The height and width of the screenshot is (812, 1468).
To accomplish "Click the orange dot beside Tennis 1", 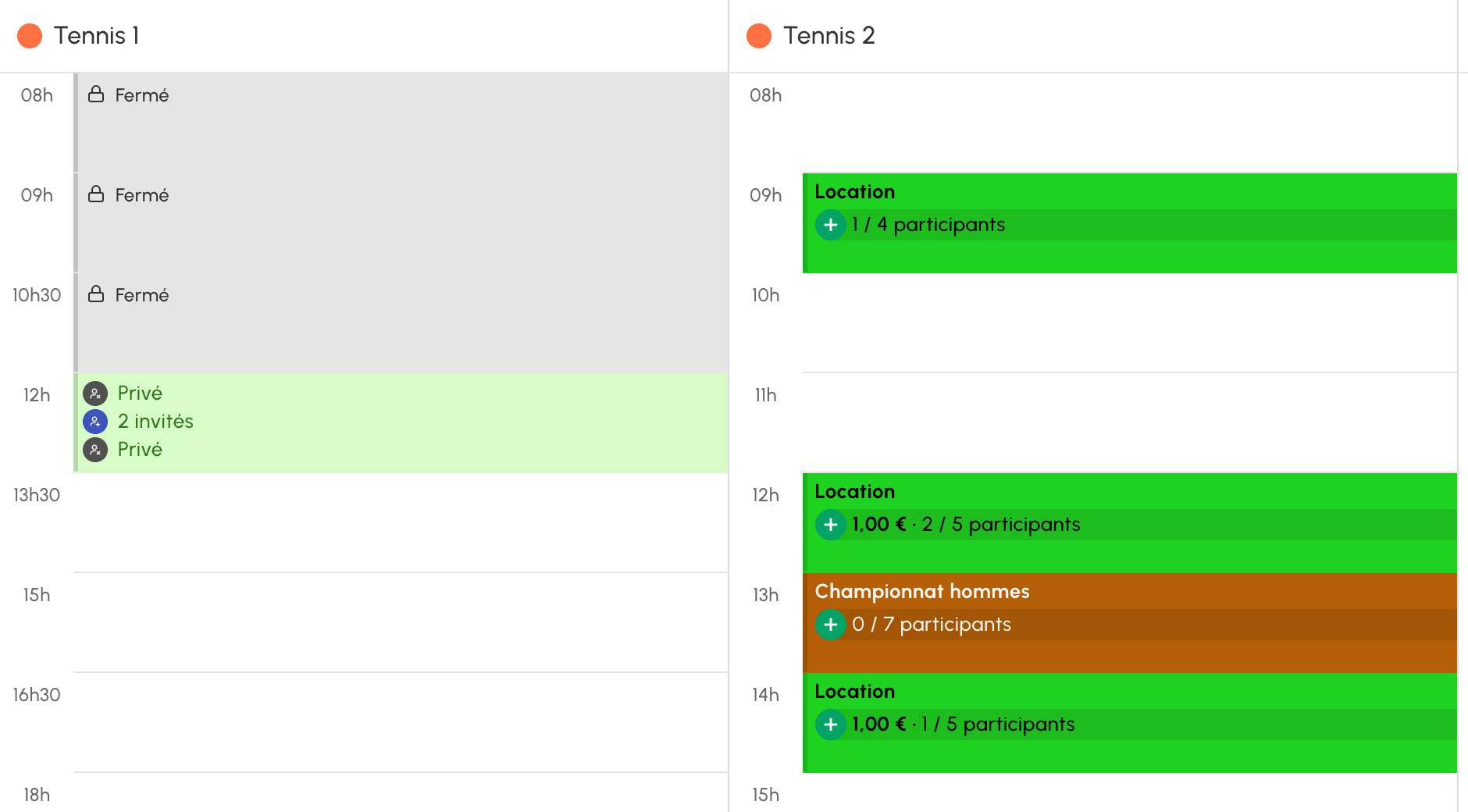I will 30,36.
